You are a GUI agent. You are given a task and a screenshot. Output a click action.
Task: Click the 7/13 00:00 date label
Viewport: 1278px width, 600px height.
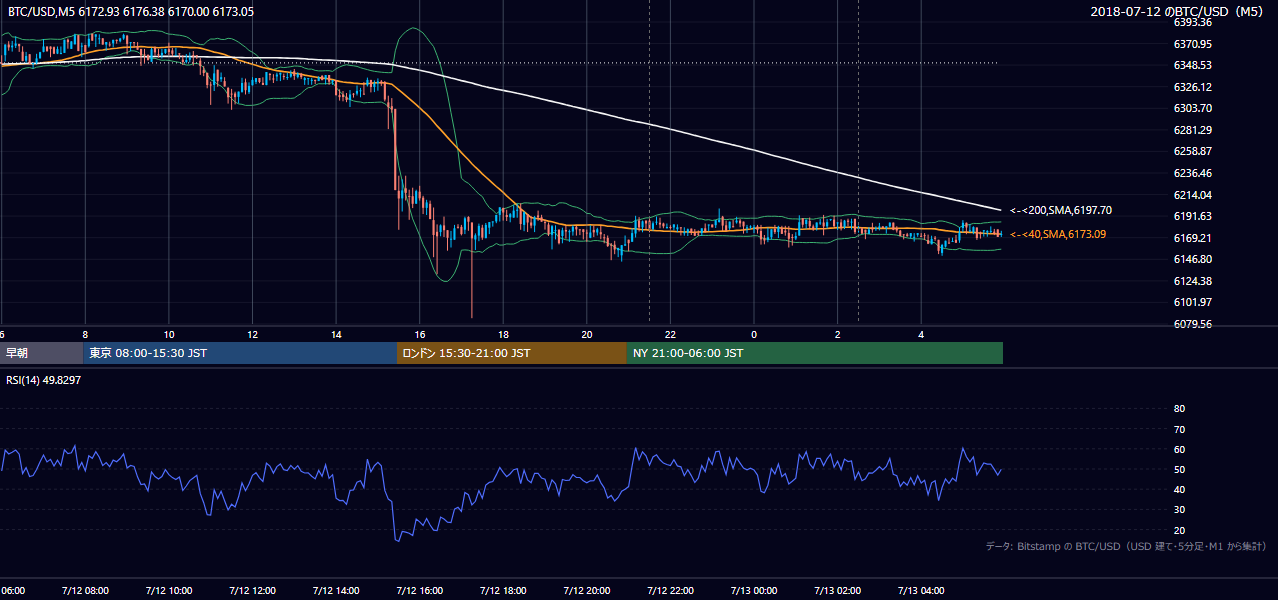coord(753,591)
